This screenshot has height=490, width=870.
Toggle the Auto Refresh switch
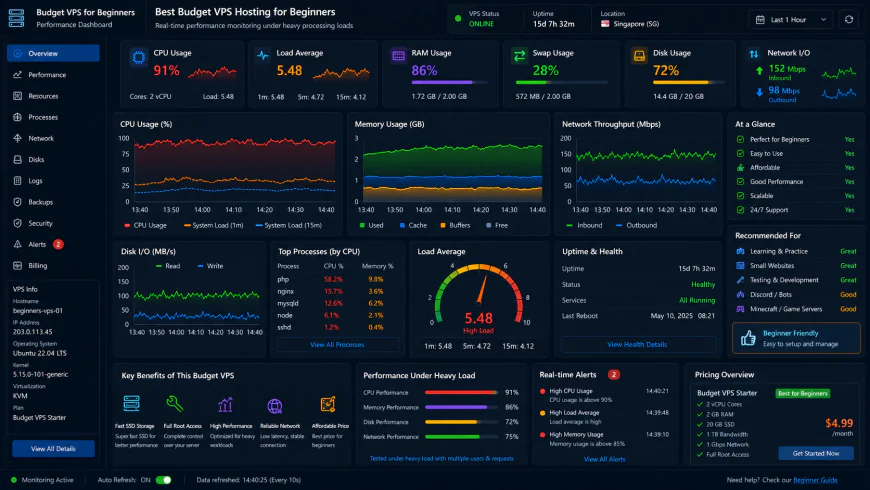point(163,480)
